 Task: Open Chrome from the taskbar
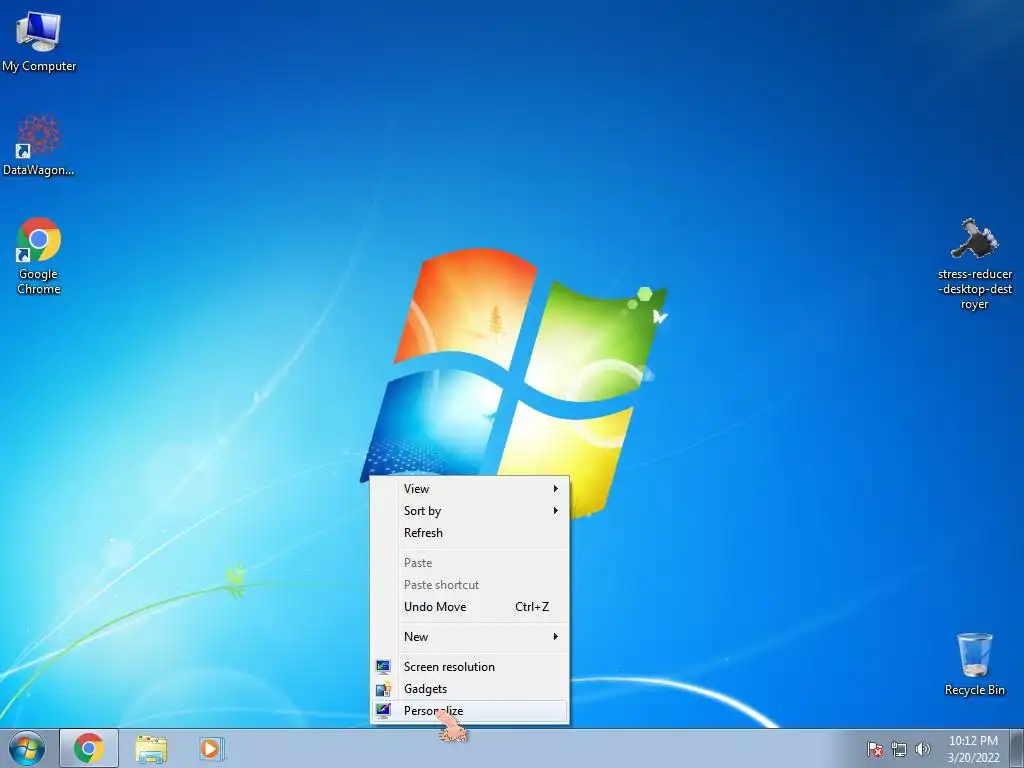(89, 748)
